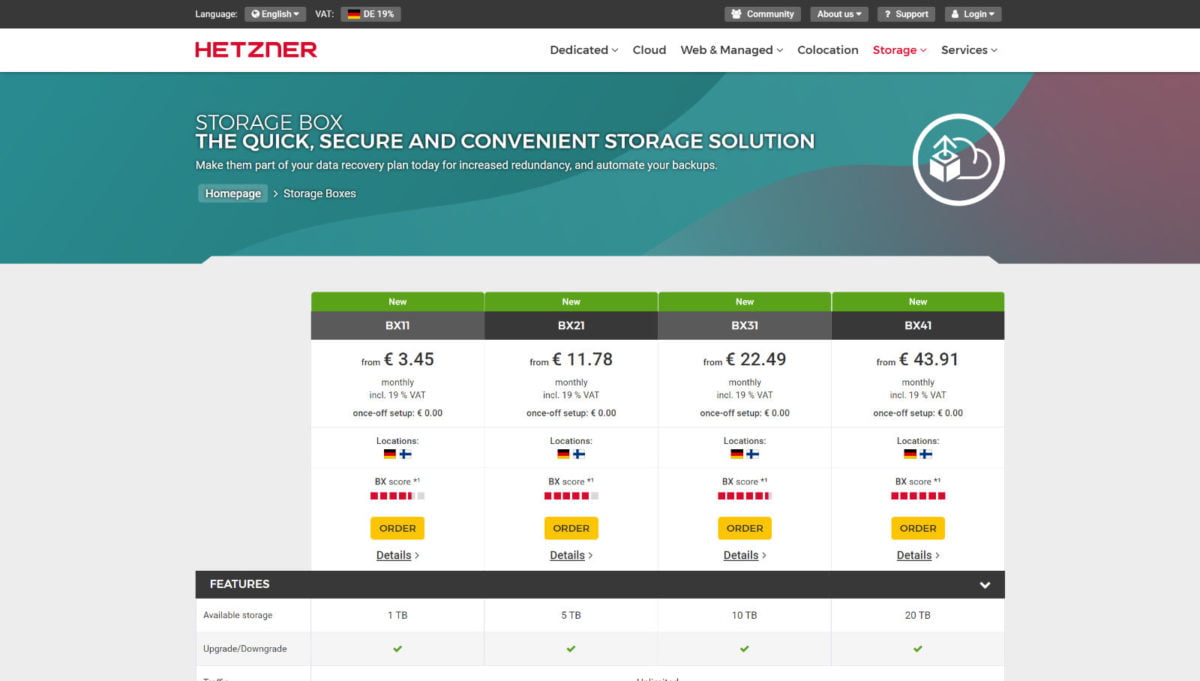Click the New badge above BX11
Image resolution: width=1200 pixels, height=681 pixels.
point(398,301)
